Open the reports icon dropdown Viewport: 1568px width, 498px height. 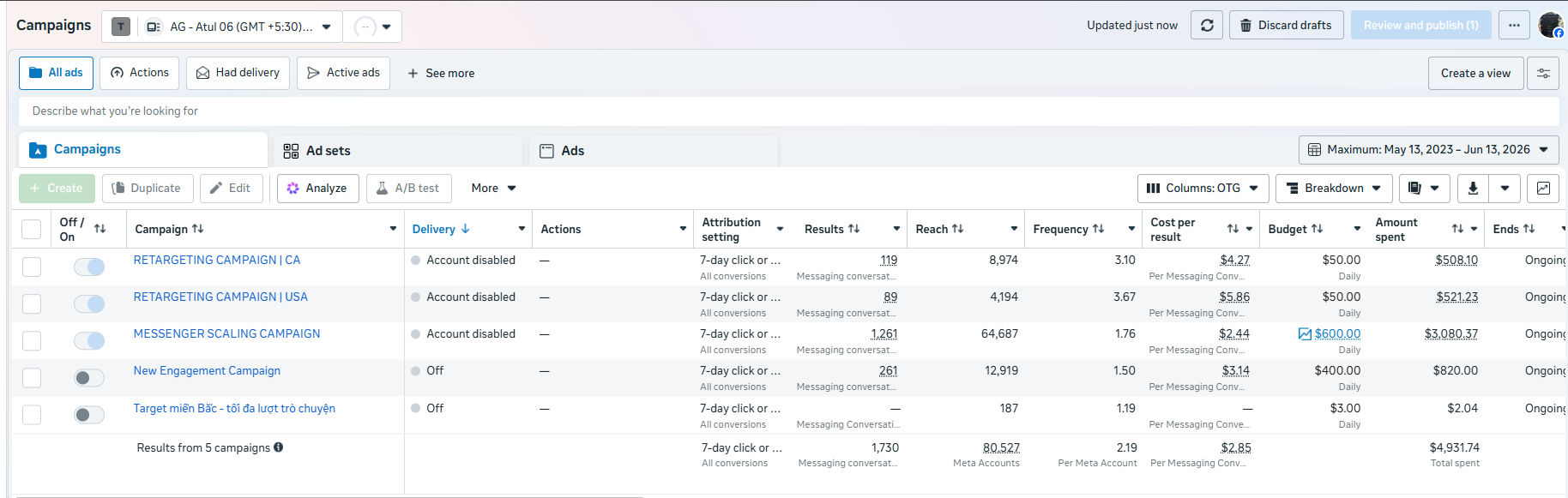point(1424,189)
